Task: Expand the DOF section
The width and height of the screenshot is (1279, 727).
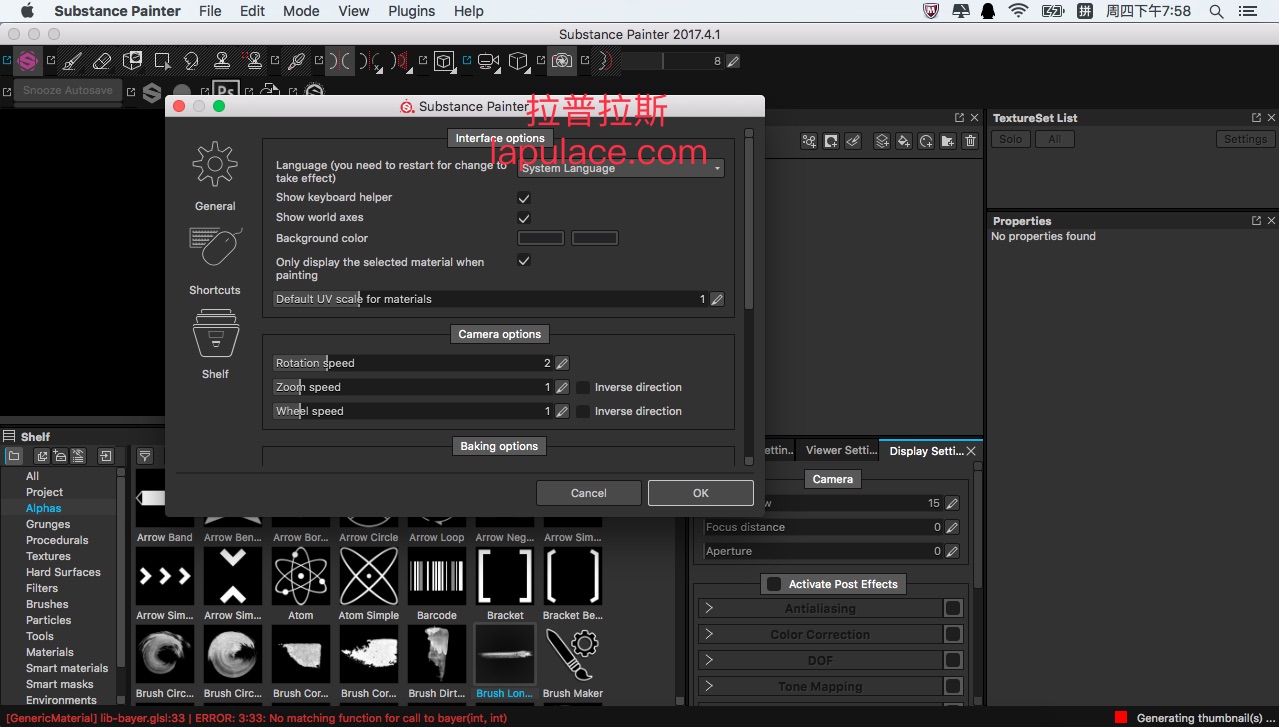Action: (708, 660)
